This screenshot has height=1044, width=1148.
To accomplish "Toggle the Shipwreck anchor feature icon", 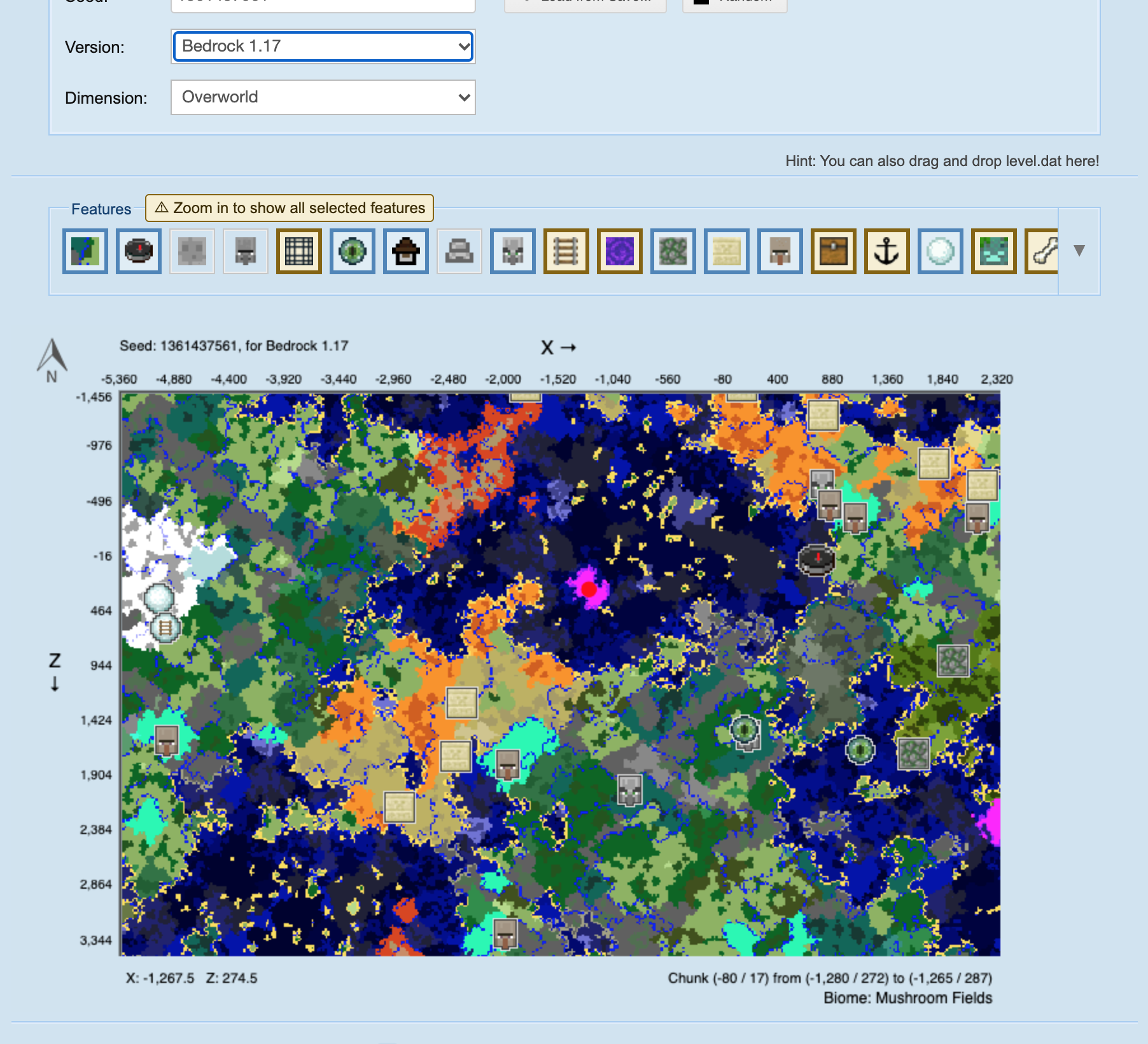I will 887,251.
